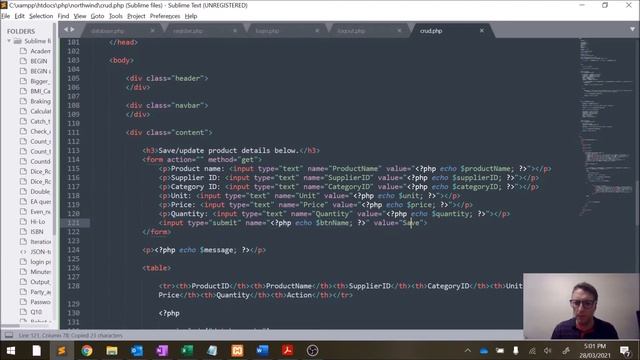Viewport: 640px width, 360px height.
Task: Open the EA ques folder in sidebar
Action: (x=40, y=202)
